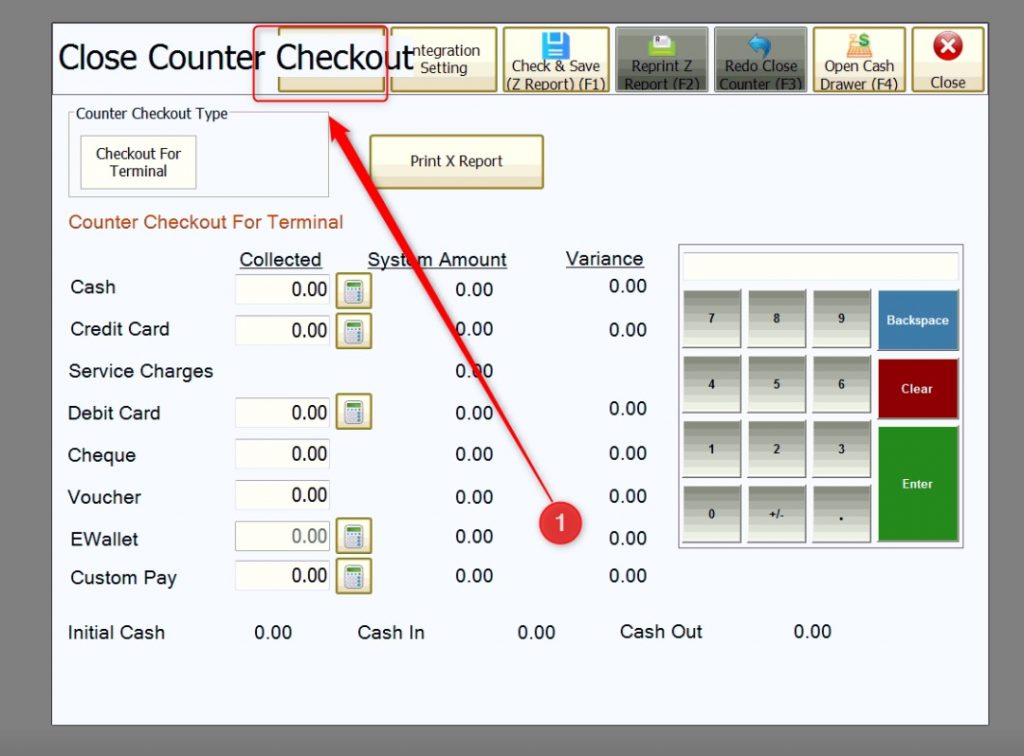Open calculator icon beside Credit Card field
The image size is (1024, 756).
click(x=353, y=331)
